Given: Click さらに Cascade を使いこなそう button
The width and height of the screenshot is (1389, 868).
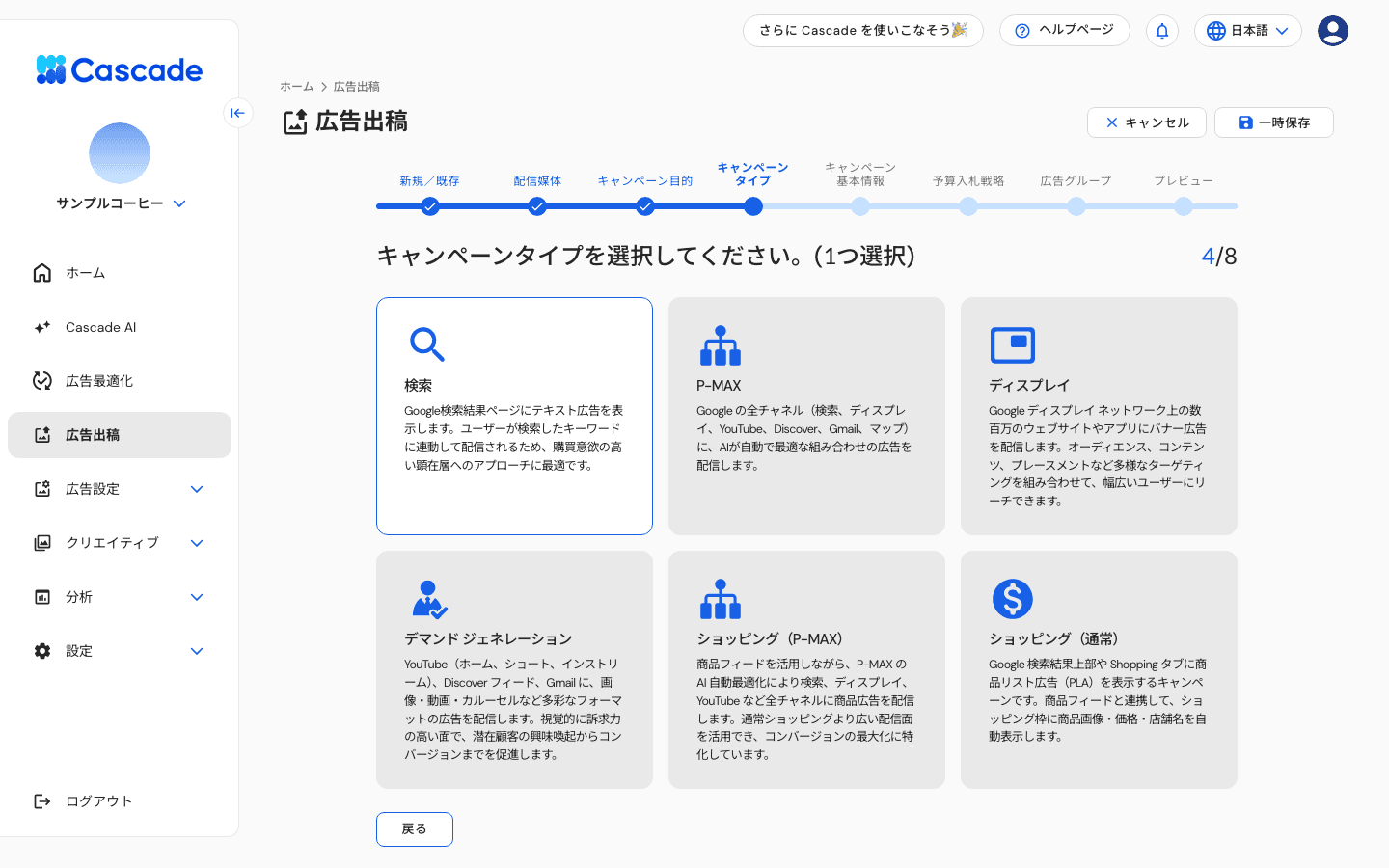Looking at the screenshot, I should (x=863, y=31).
